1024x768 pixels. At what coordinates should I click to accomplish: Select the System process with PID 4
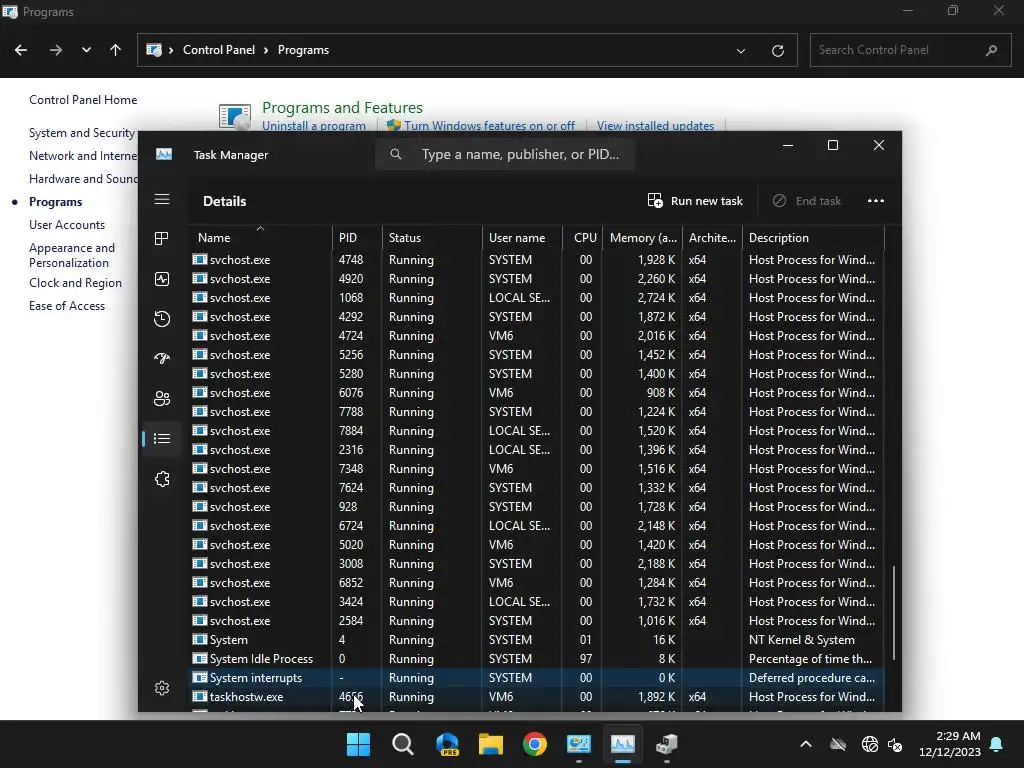click(537, 640)
